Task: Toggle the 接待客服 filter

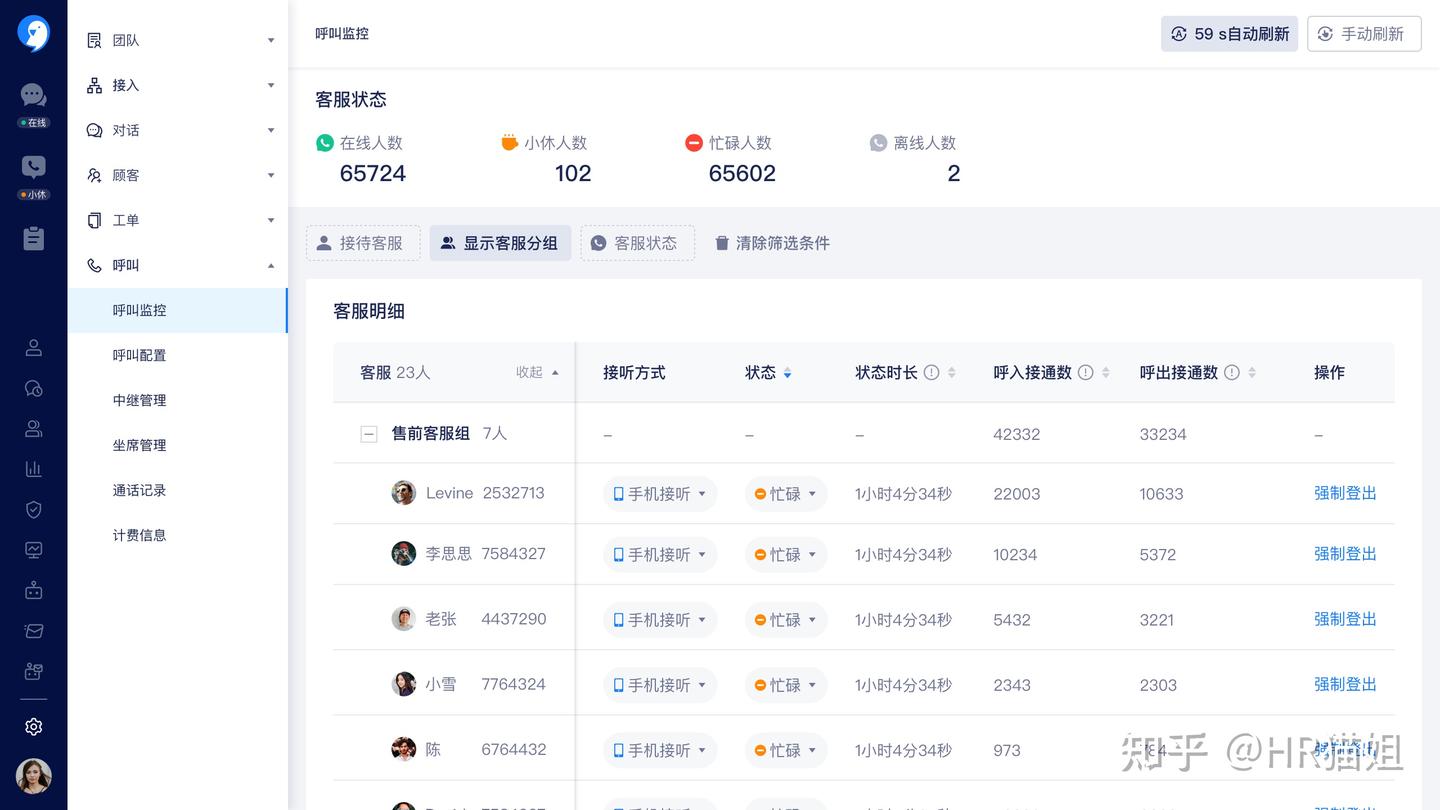Action: 363,242
